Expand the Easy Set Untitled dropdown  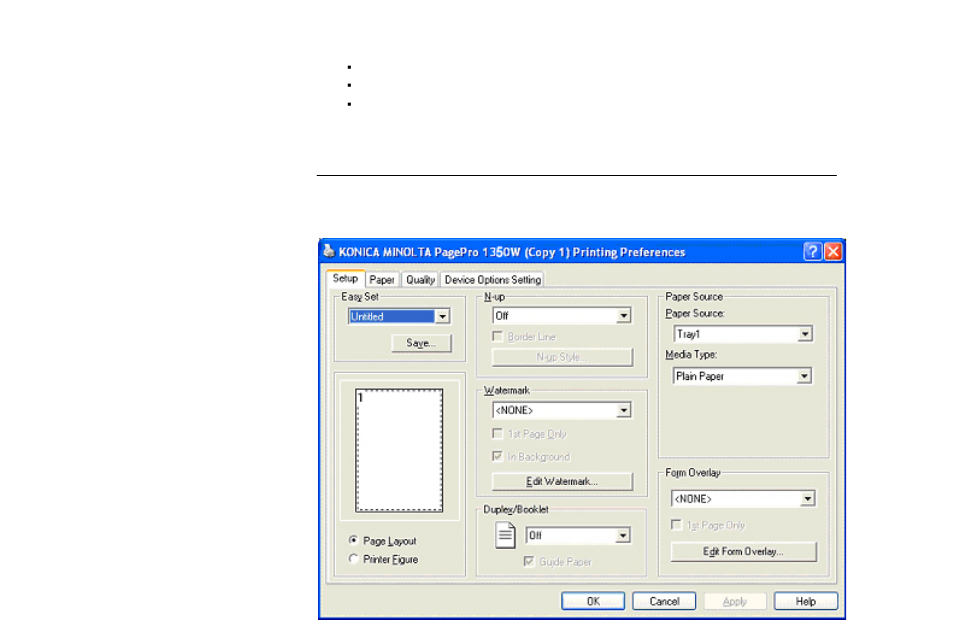[442, 317]
